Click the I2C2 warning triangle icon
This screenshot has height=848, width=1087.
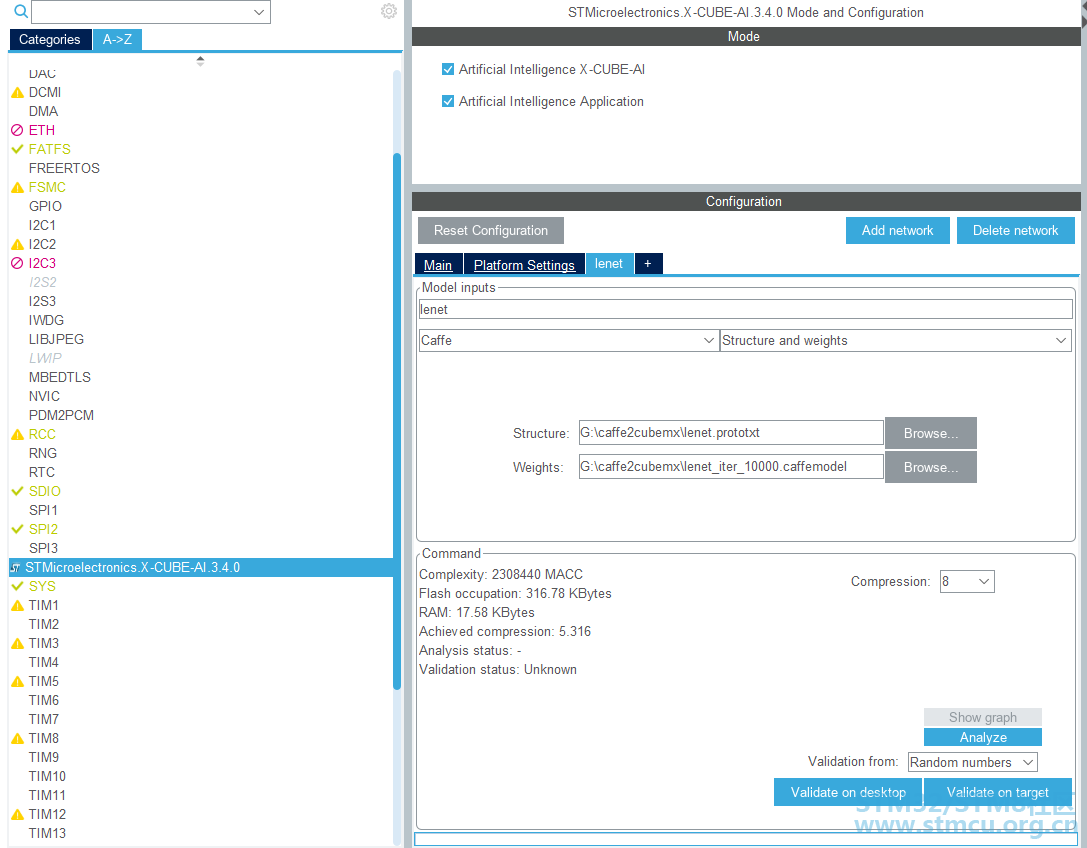click(17, 244)
